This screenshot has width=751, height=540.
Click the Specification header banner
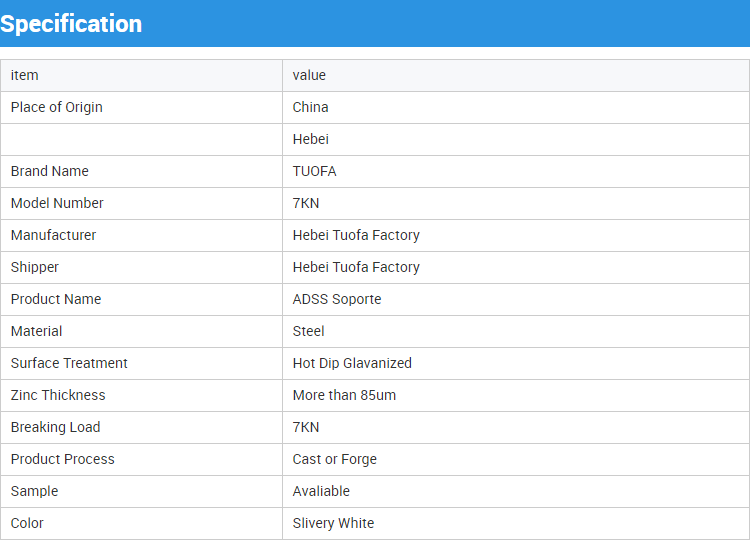(x=375, y=23)
